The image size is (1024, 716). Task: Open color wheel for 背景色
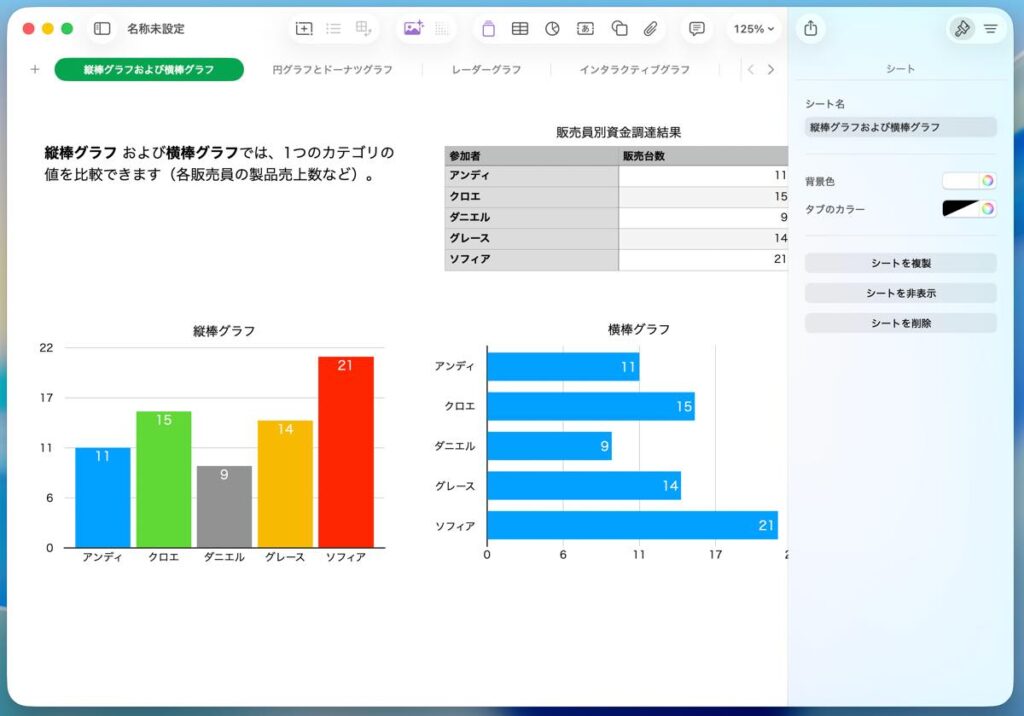(987, 181)
